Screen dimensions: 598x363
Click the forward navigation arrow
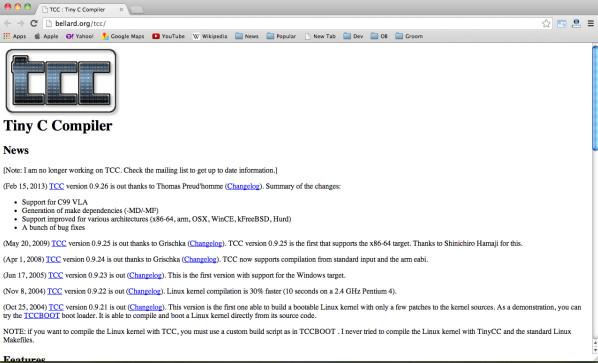(x=21, y=24)
